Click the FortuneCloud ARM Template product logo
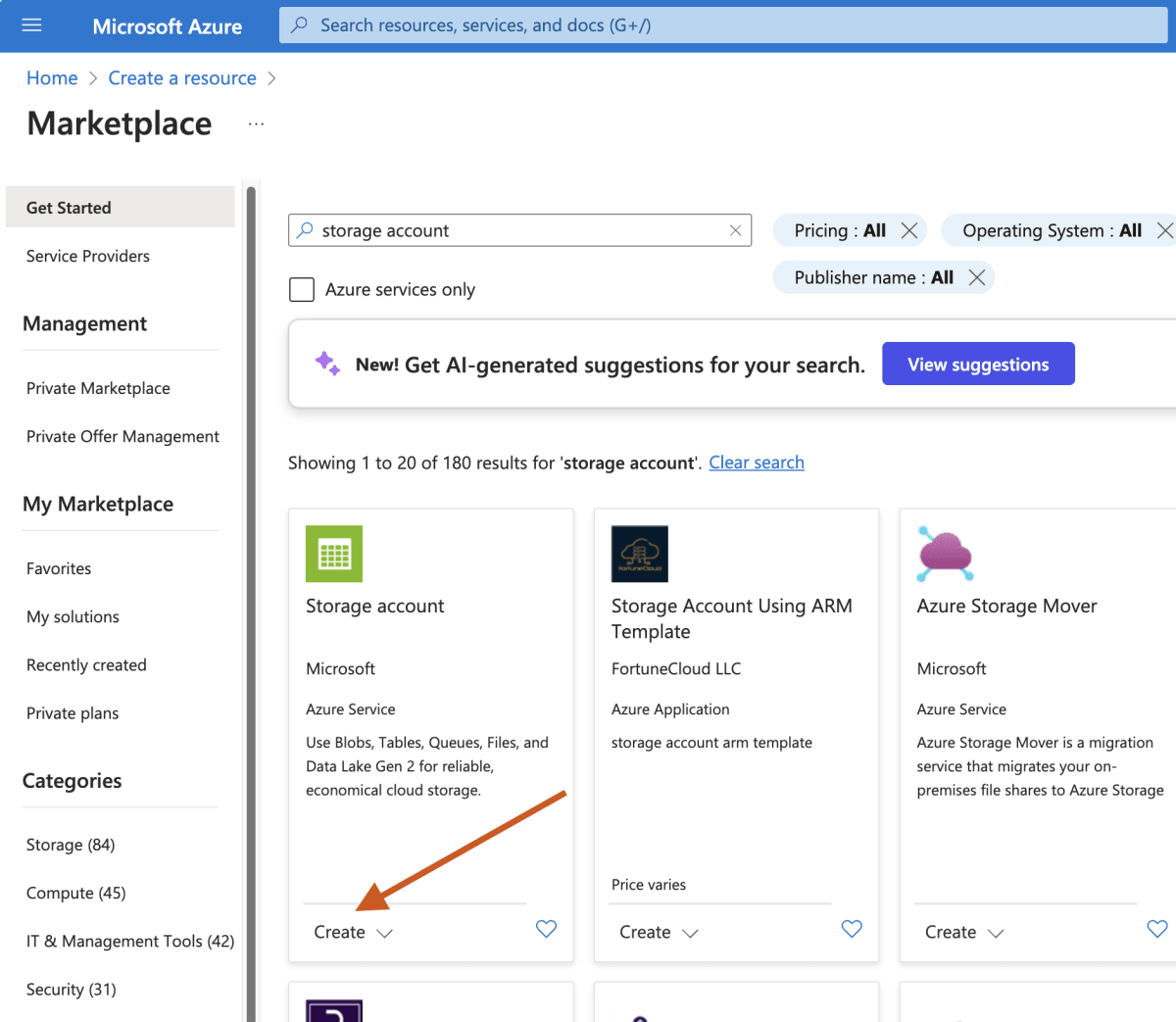Image resolution: width=1176 pixels, height=1022 pixels. [640, 554]
